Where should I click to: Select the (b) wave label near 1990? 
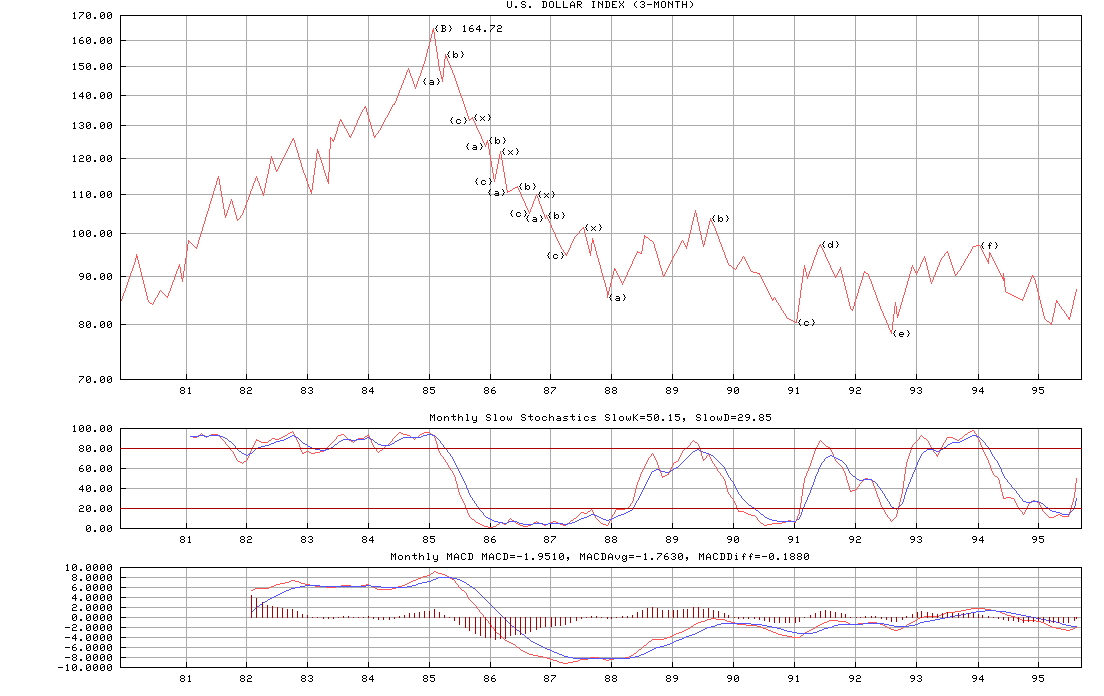tap(720, 219)
